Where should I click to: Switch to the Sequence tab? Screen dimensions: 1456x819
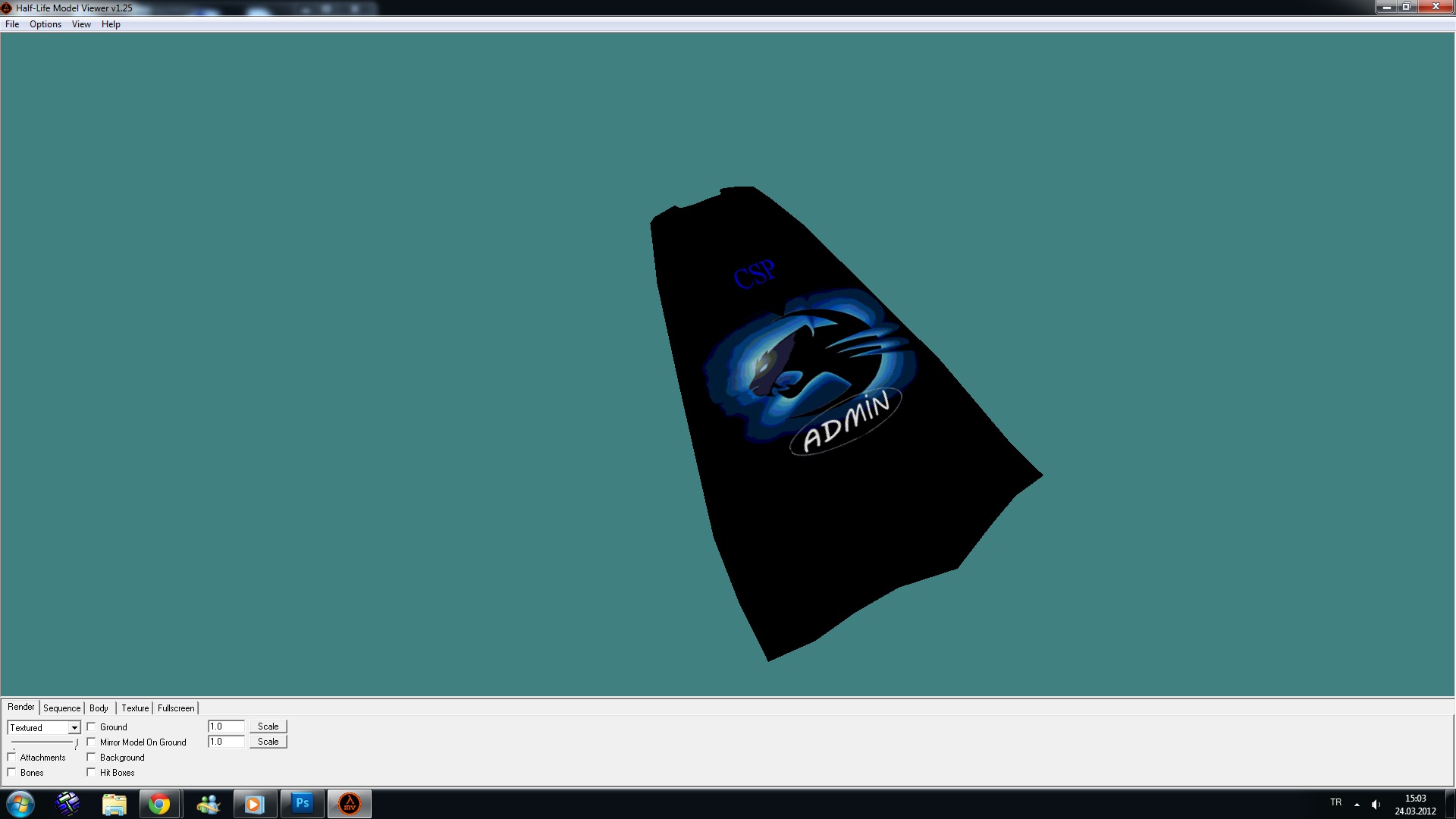click(x=61, y=708)
